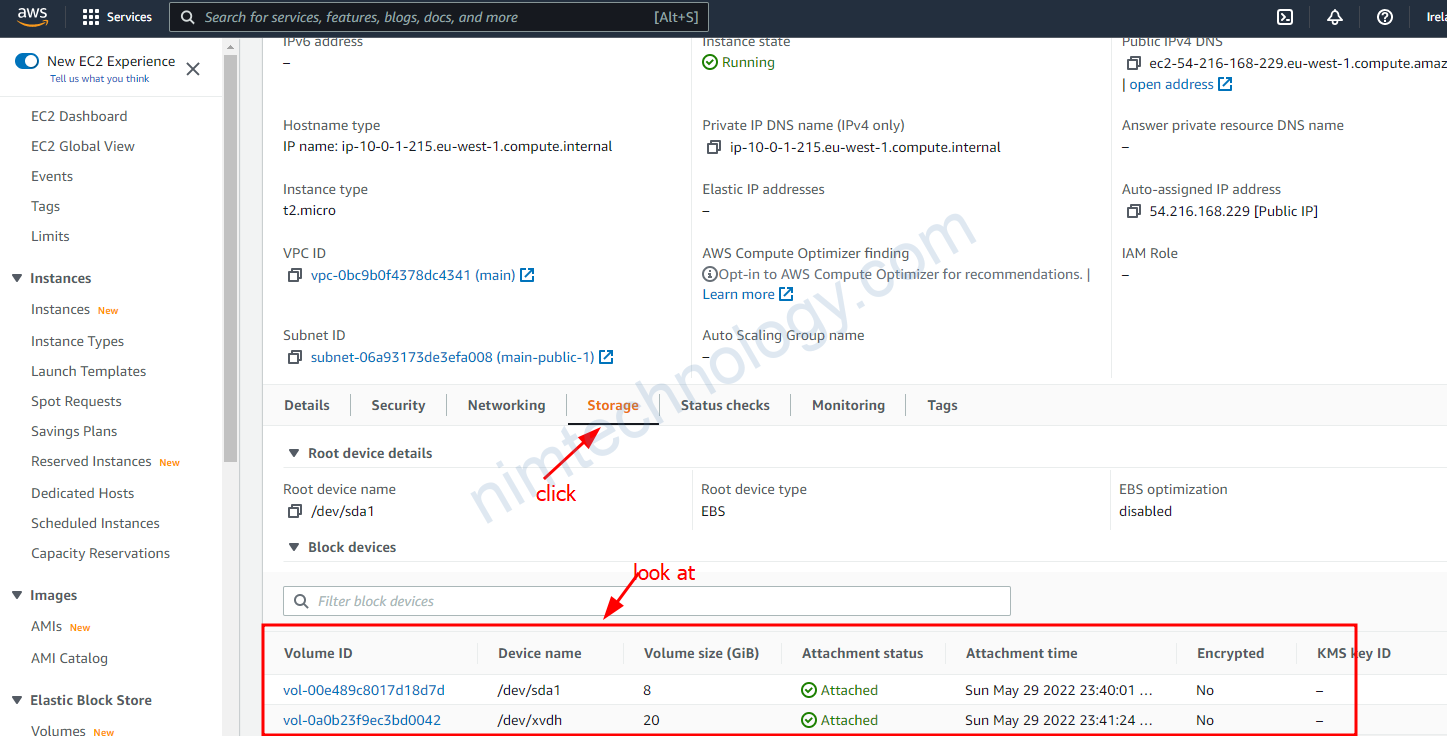Open subnet external link icon
Image resolution: width=1447 pixels, height=736 pixels.
point(606,357)
